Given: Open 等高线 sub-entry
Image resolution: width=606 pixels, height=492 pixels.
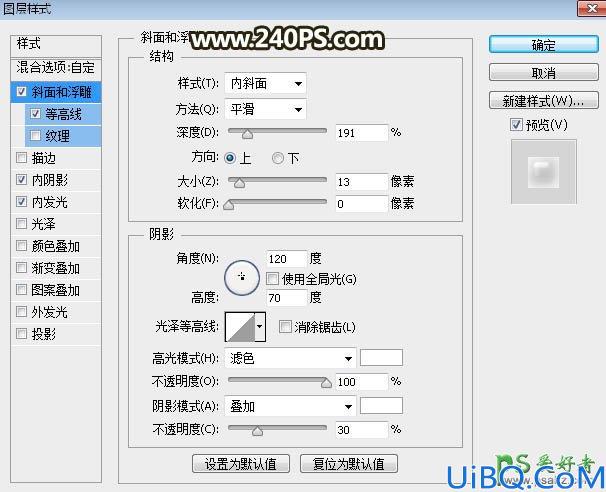Looking at the screenshot, I should pos(64,114).
